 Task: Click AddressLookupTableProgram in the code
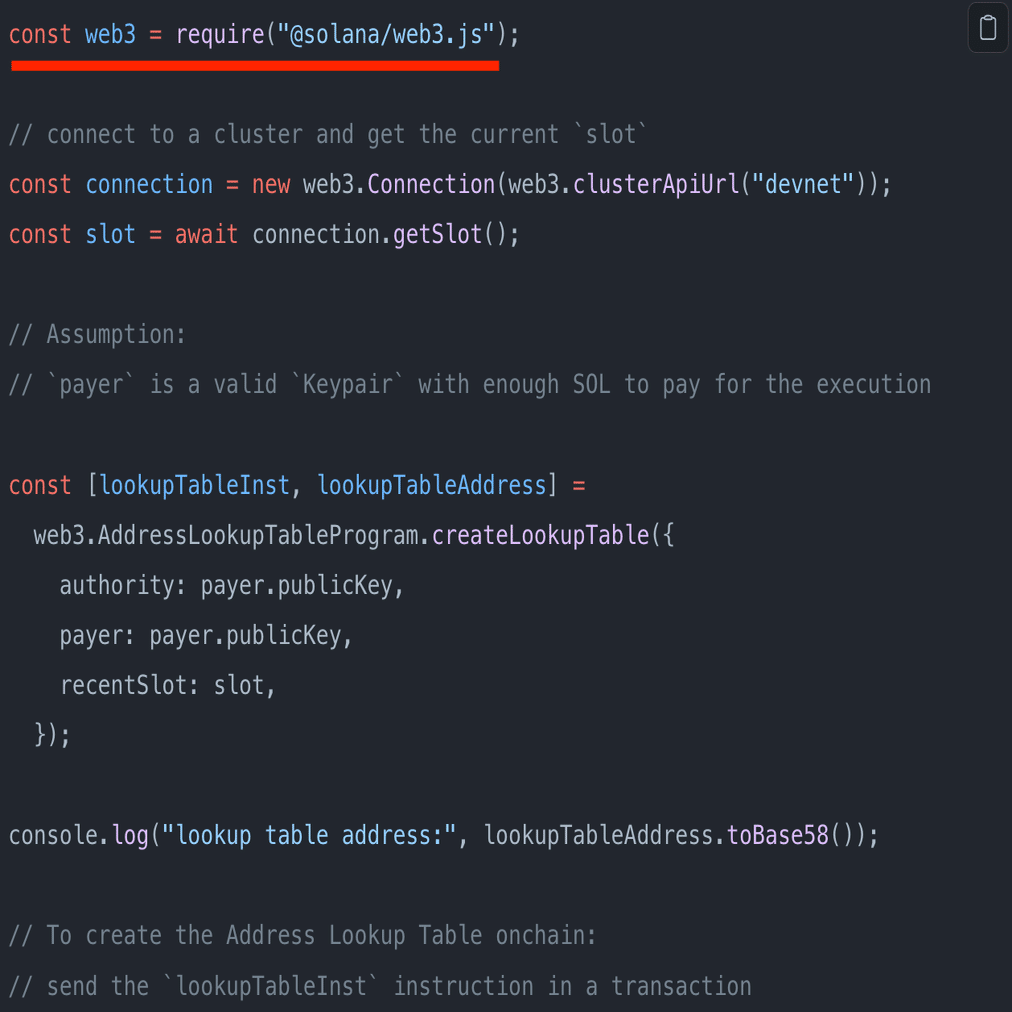(x=263, y=536)
